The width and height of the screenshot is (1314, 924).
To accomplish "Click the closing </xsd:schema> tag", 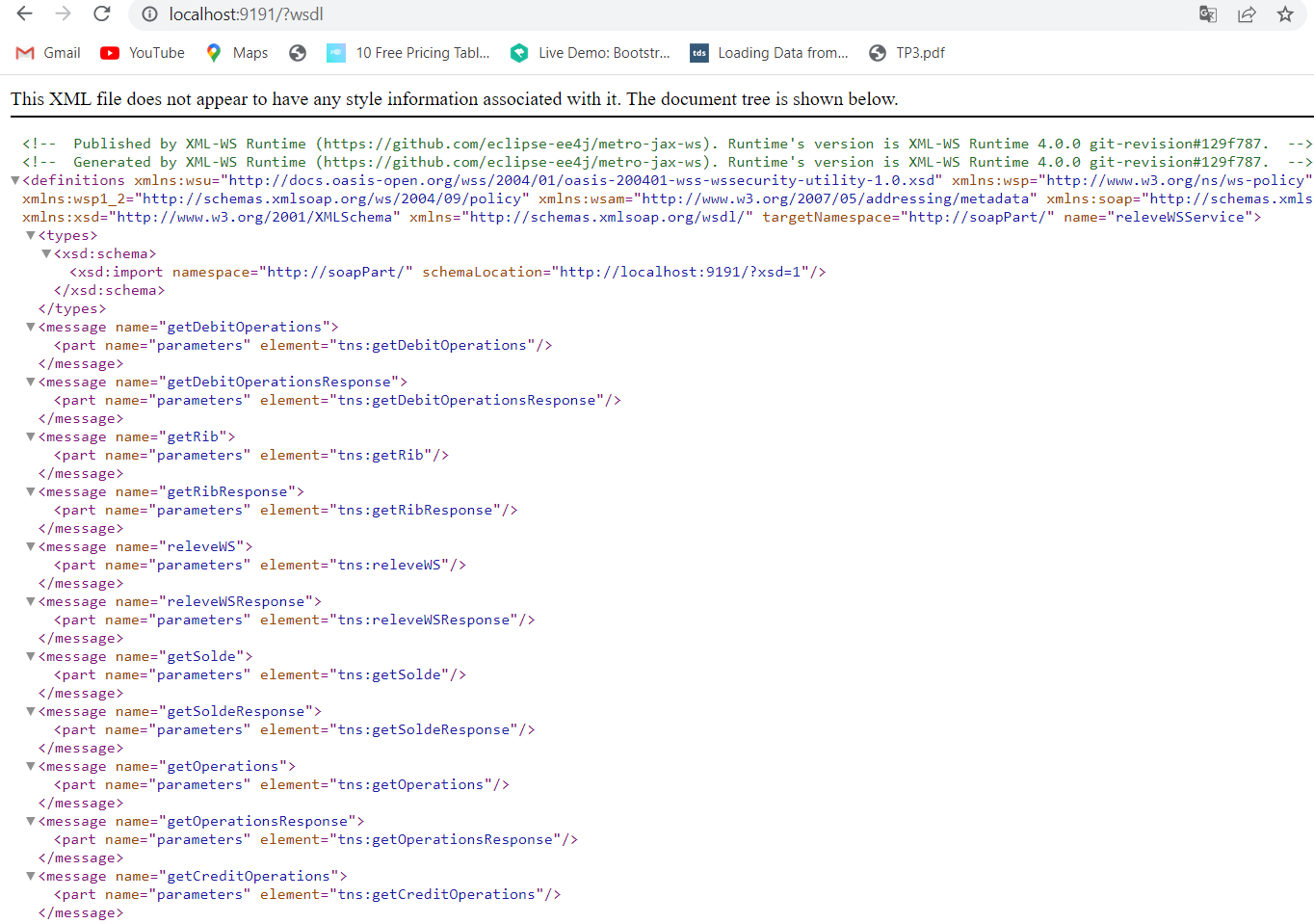I will [x=110, y=290].
